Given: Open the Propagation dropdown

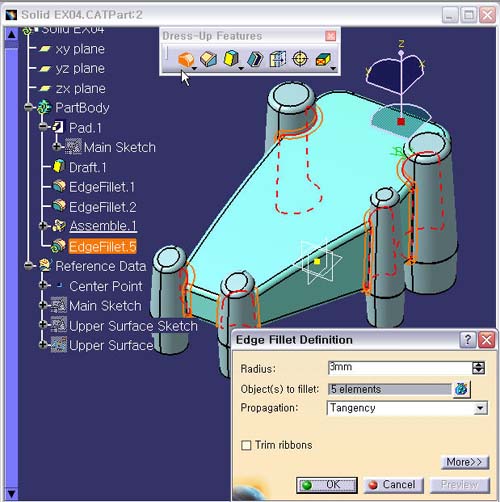Looking at the screenshot, I should pos(480,408).
